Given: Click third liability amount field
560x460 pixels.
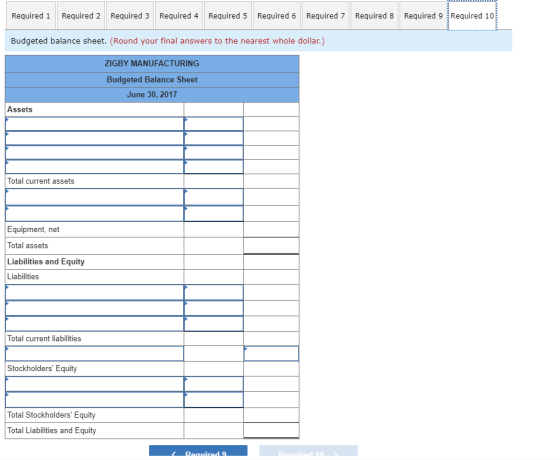Looking at the screenshot, I should (x=214, y=324).
